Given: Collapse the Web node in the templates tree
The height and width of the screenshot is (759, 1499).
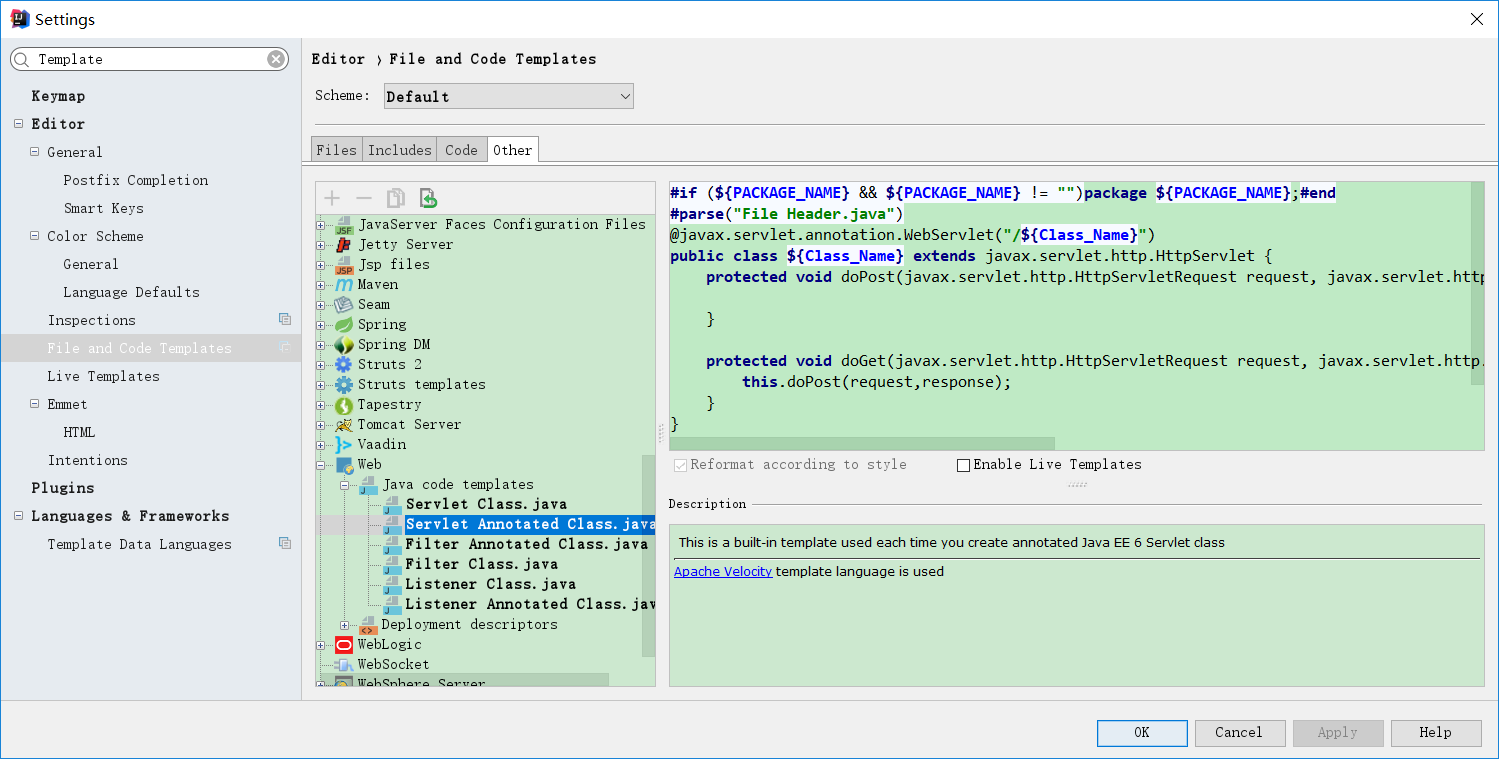Looking at the screenshot, I should 321,464.
